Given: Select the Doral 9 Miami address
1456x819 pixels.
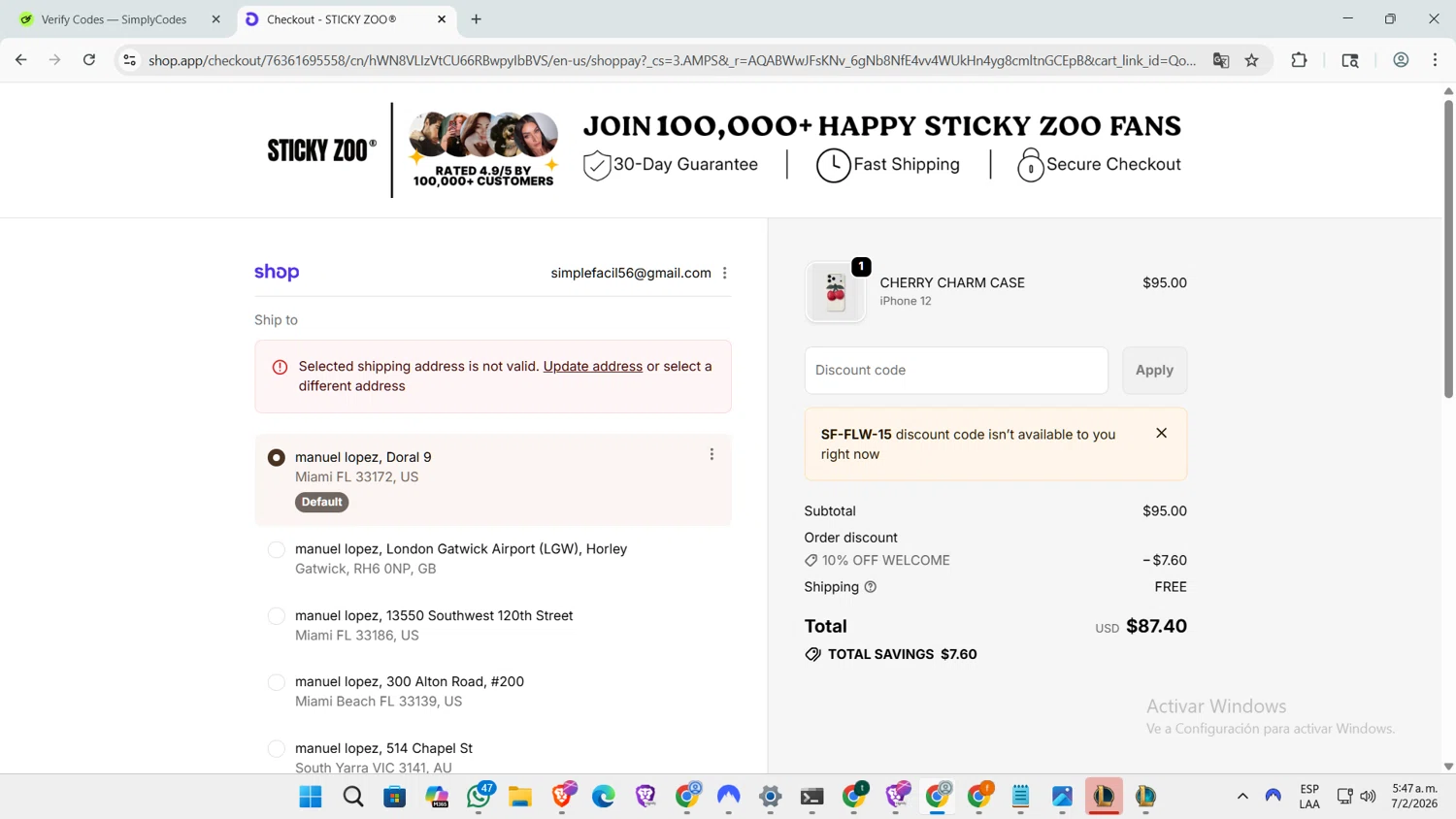Looking at the screenshot, I should [x=277, y=457].
